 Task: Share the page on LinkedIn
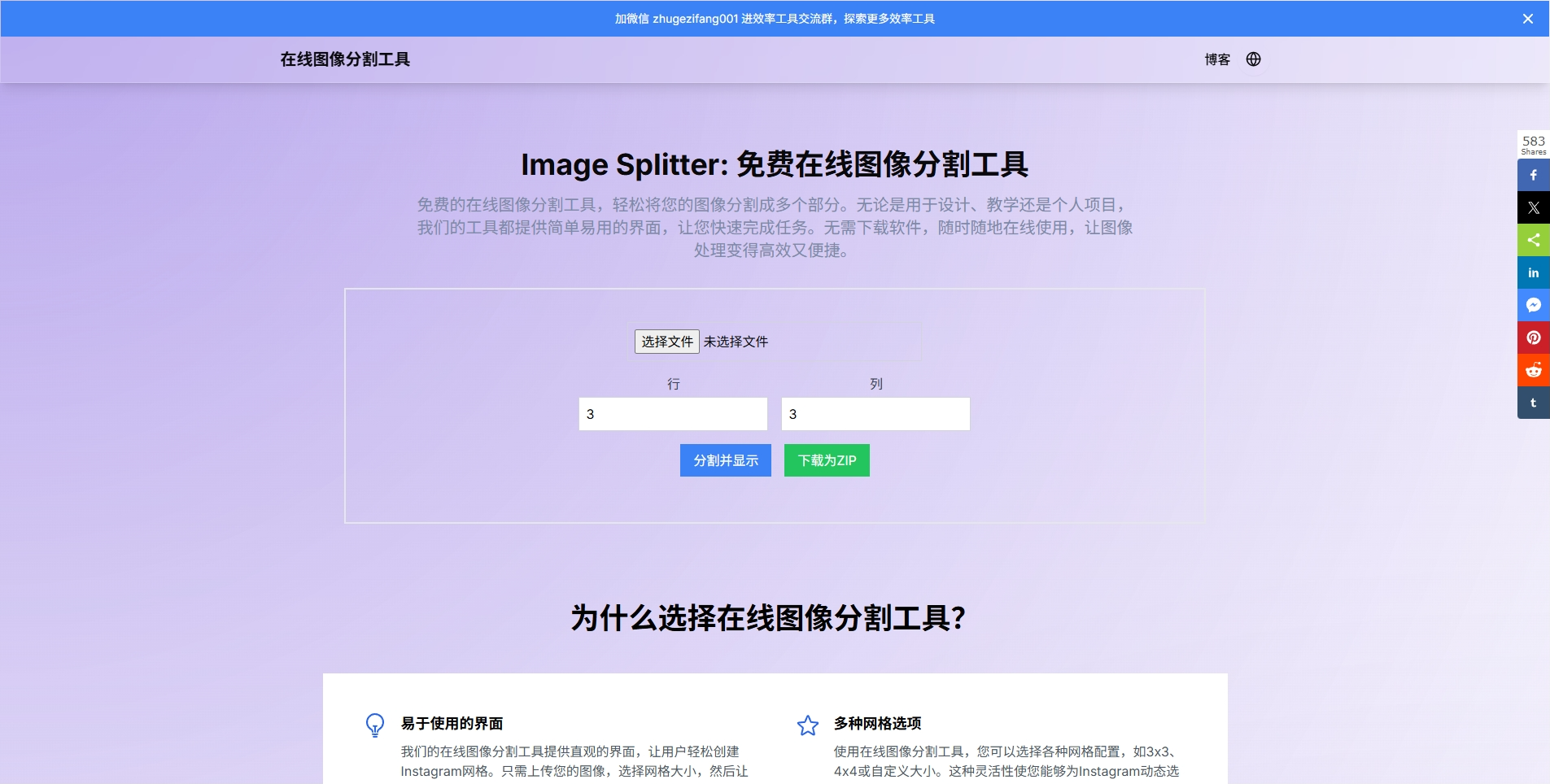pyautogui.click(x=1533, y=272)
